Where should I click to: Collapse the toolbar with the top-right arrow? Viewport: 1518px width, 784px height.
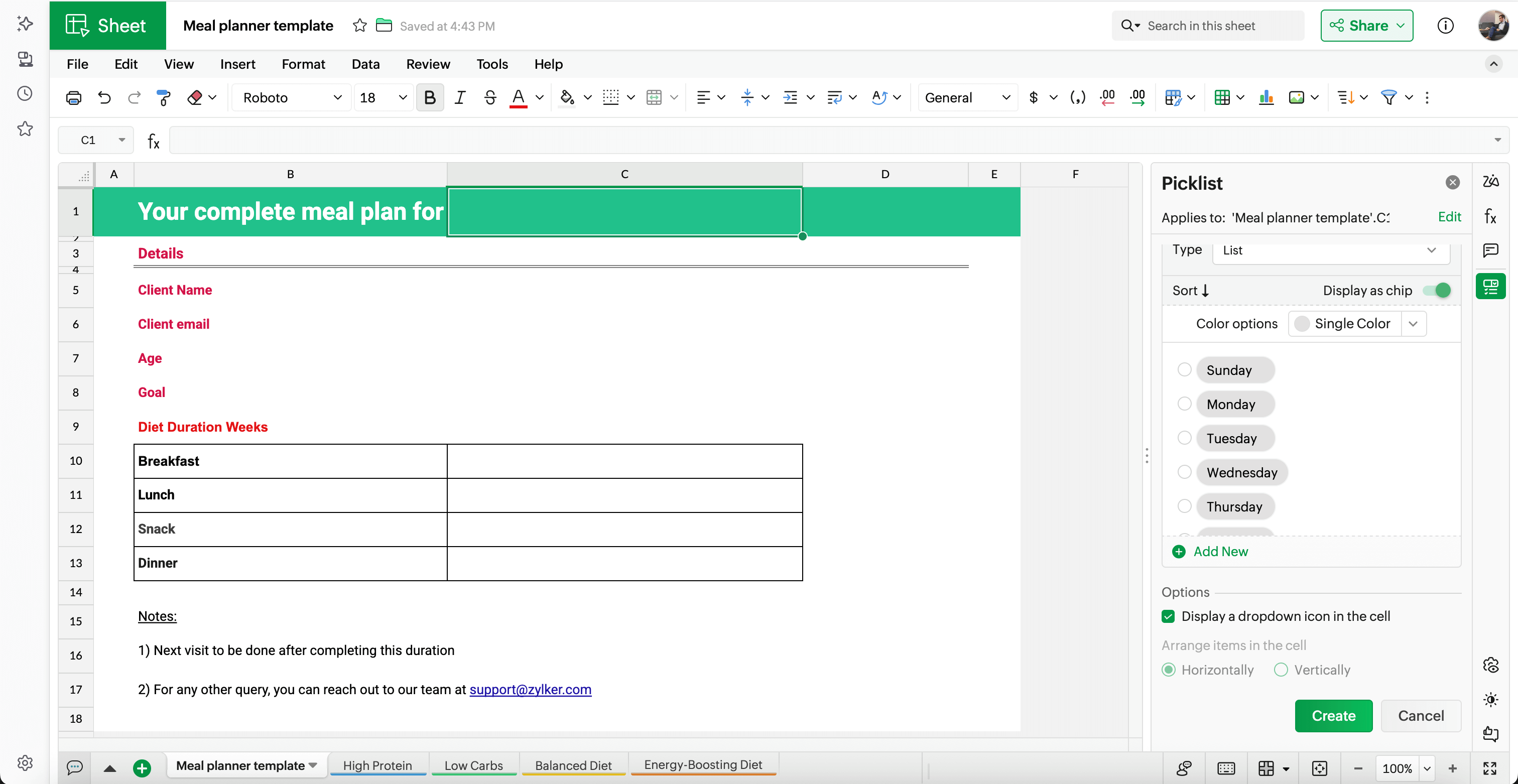[1493, 64]
